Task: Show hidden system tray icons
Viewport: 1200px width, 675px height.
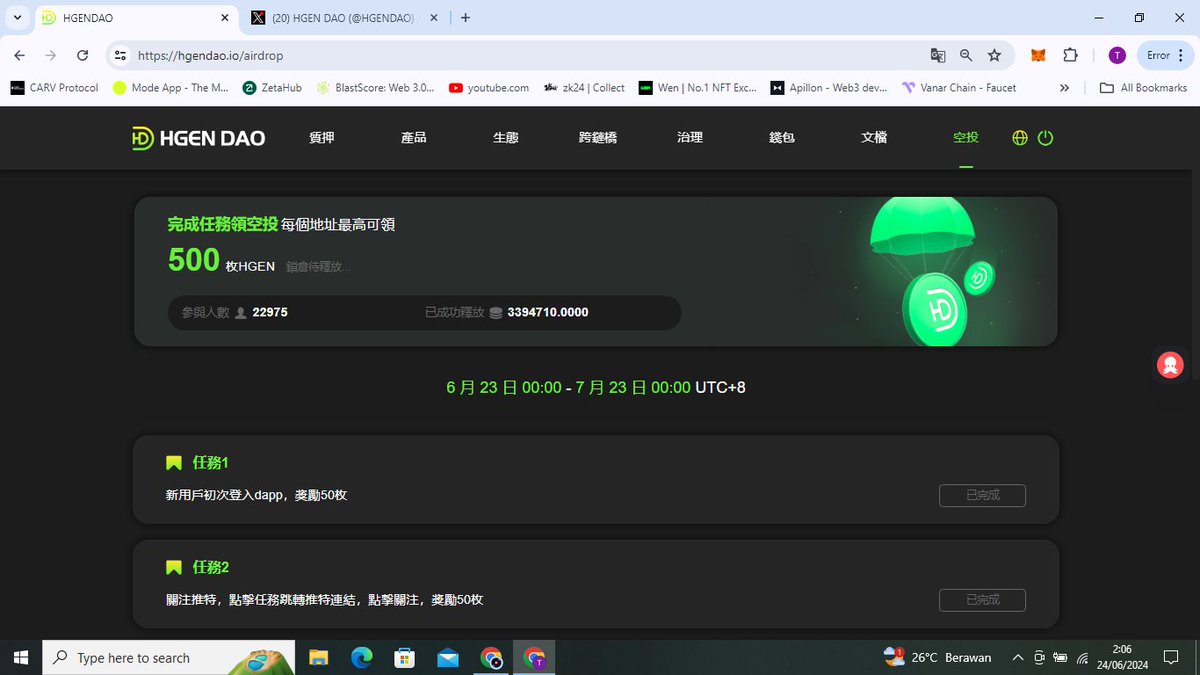Action: [x=1018, y=657]
